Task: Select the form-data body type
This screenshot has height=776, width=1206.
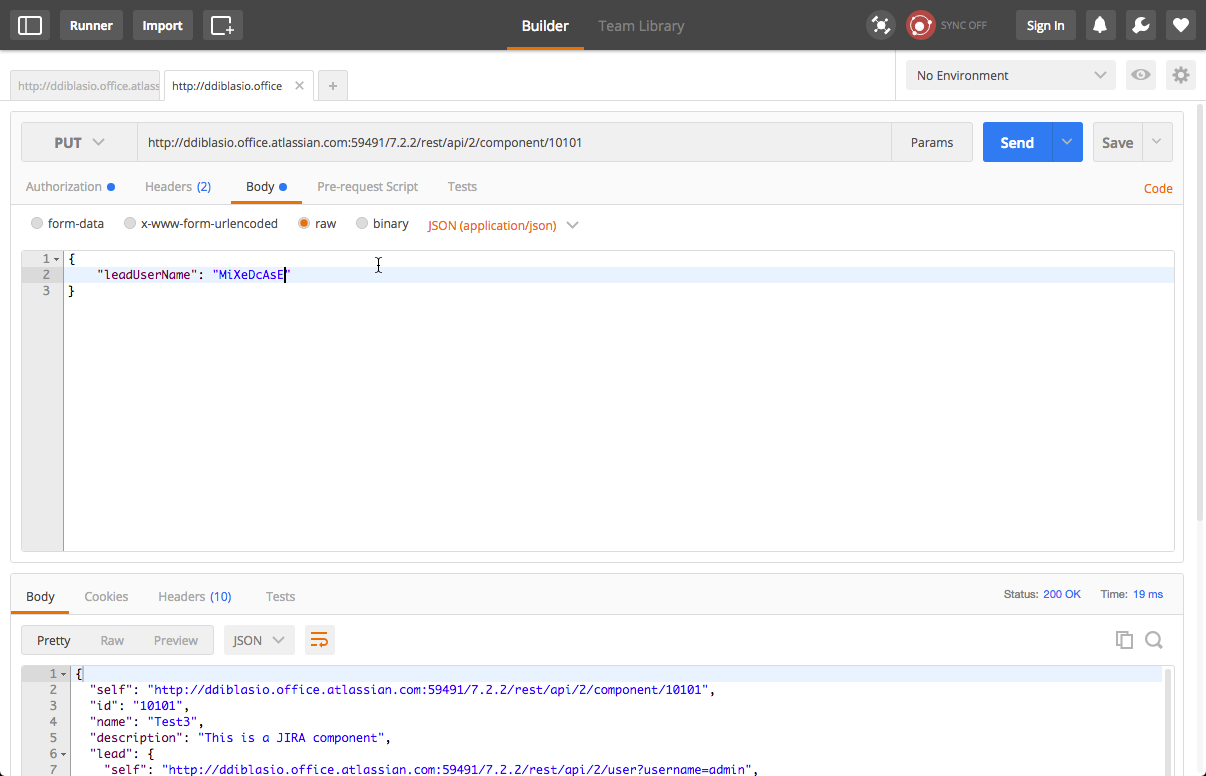Action: click(x=37, y=223)
